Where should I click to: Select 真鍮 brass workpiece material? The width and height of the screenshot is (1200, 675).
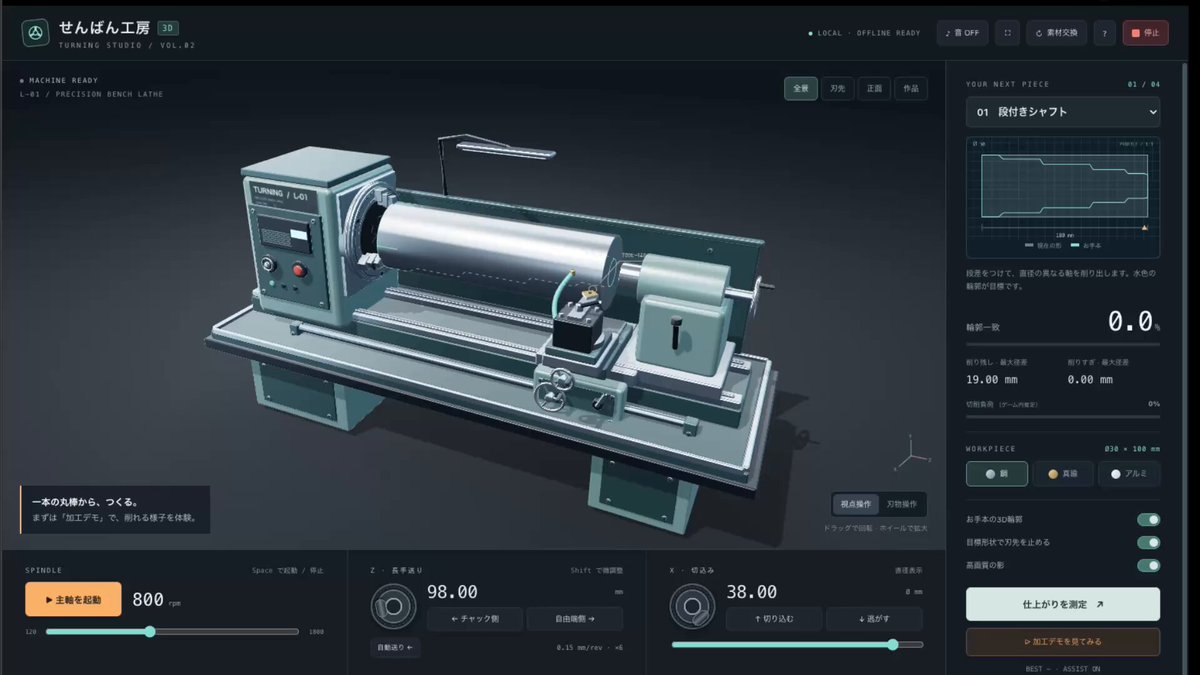tap(1063, 474)
